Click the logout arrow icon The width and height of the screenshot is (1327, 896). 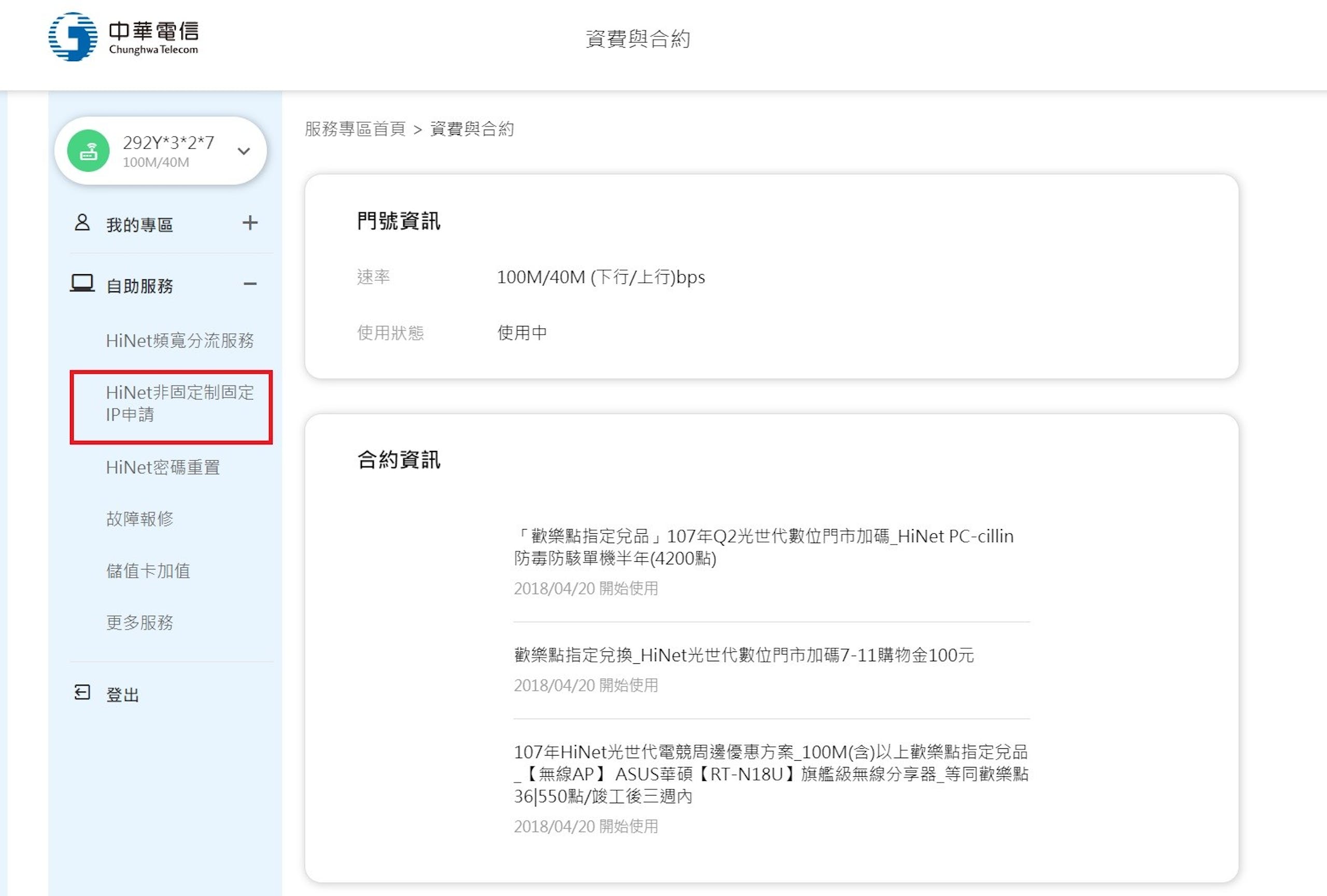(82, 692)
